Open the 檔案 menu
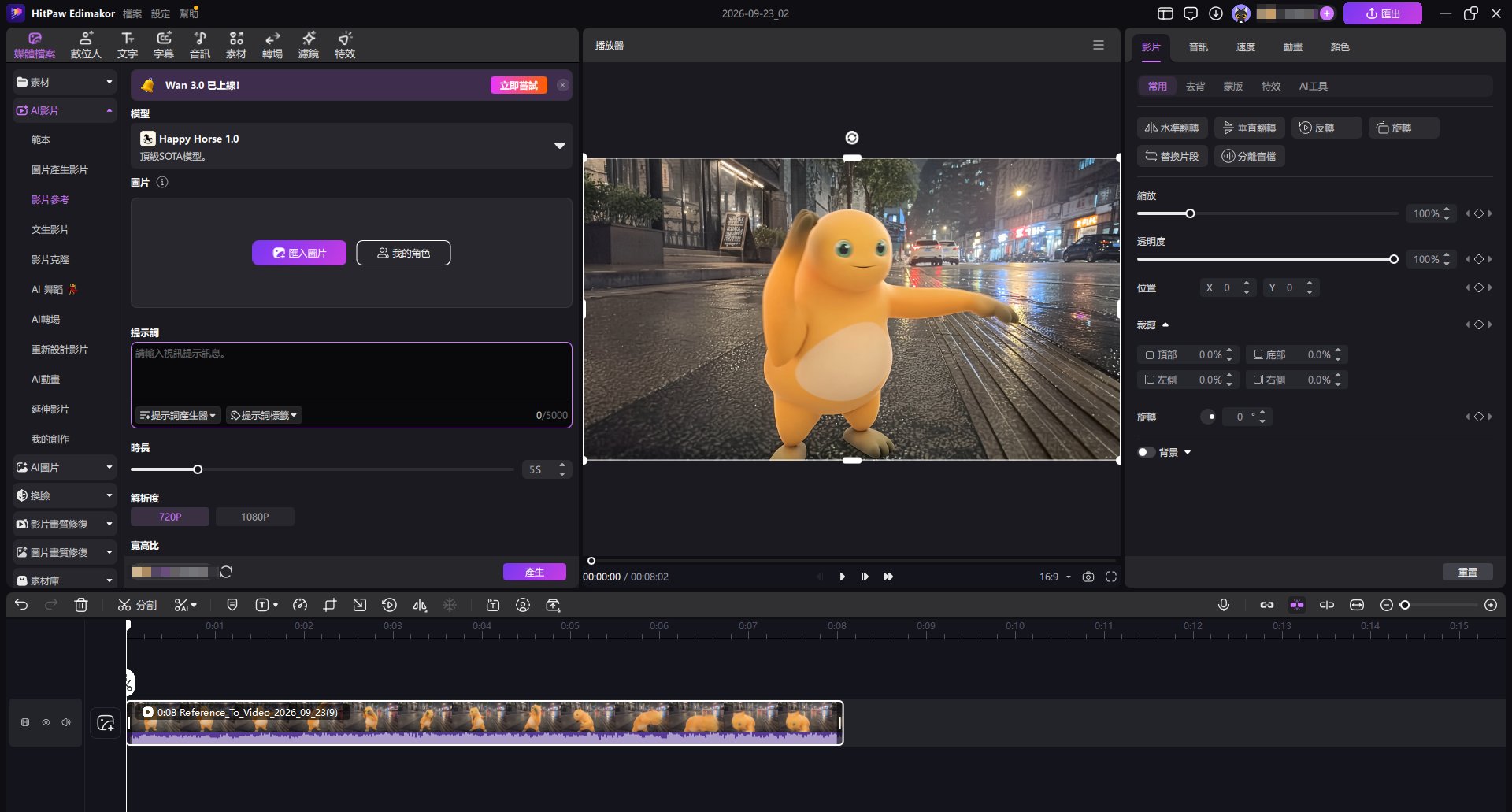The height and width of the screenshot is (812, 1512). tap(132, 13)
